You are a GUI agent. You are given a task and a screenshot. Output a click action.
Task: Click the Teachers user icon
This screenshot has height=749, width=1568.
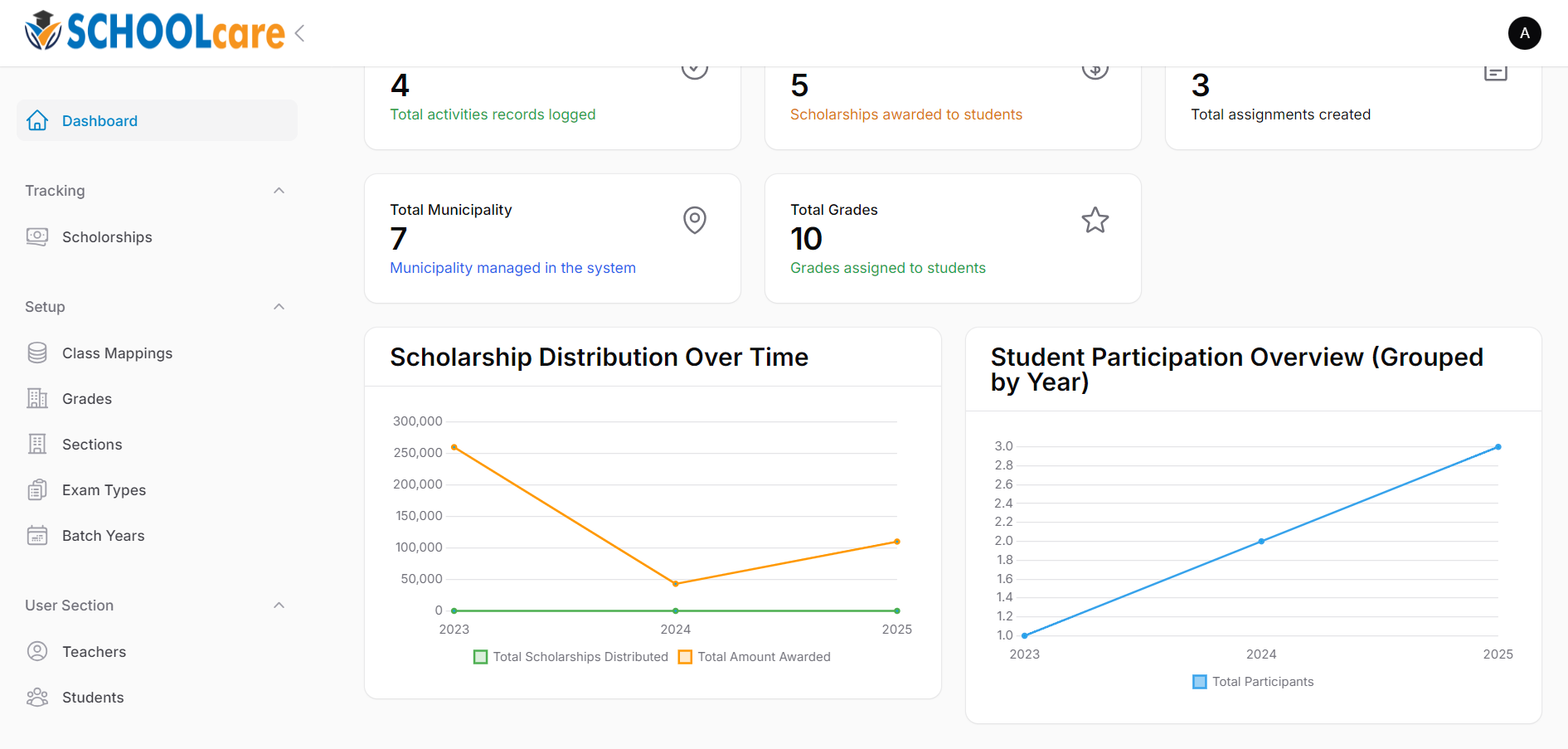(x=37, y=652)
